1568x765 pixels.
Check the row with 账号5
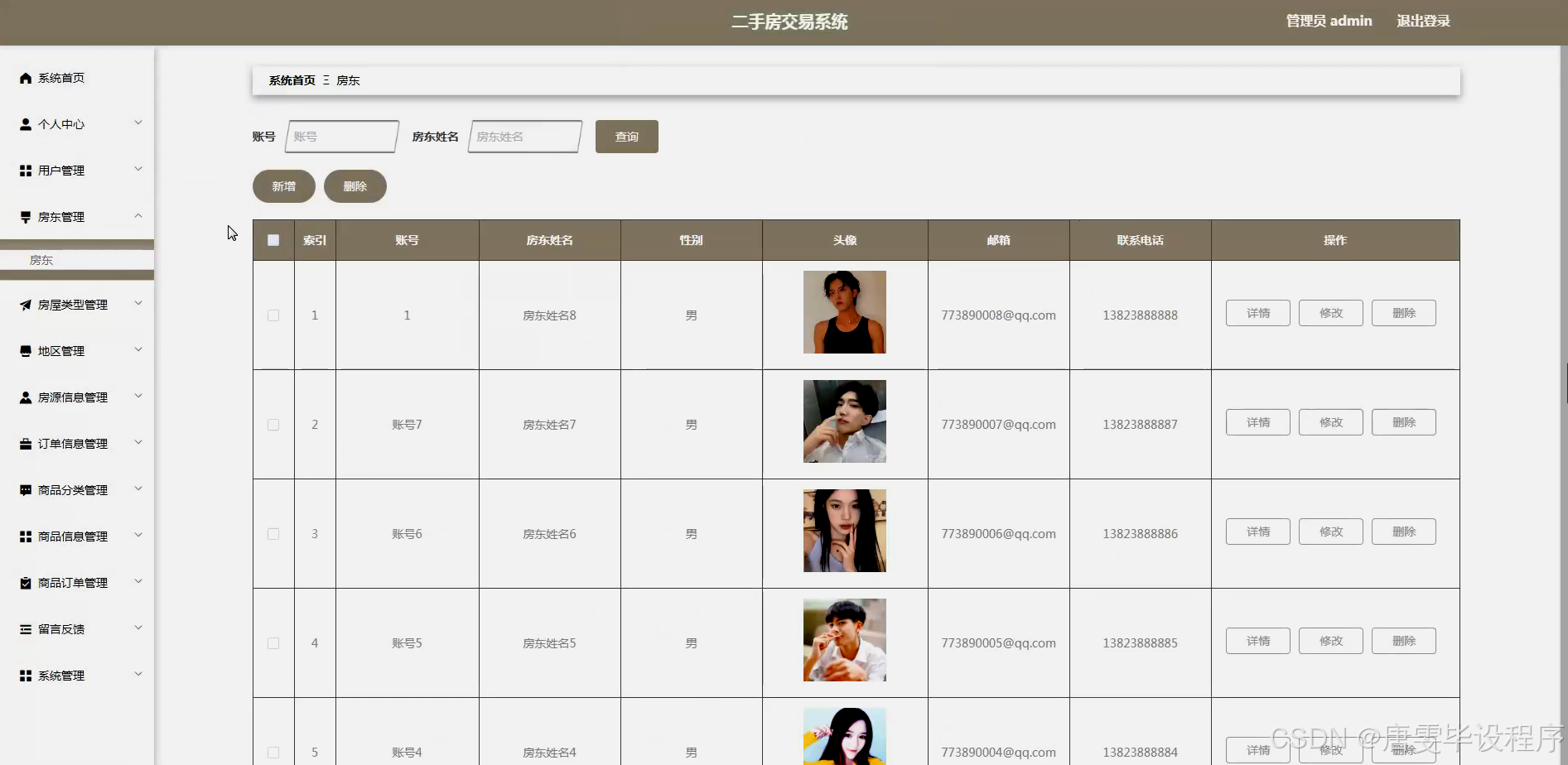pos(273,643)
